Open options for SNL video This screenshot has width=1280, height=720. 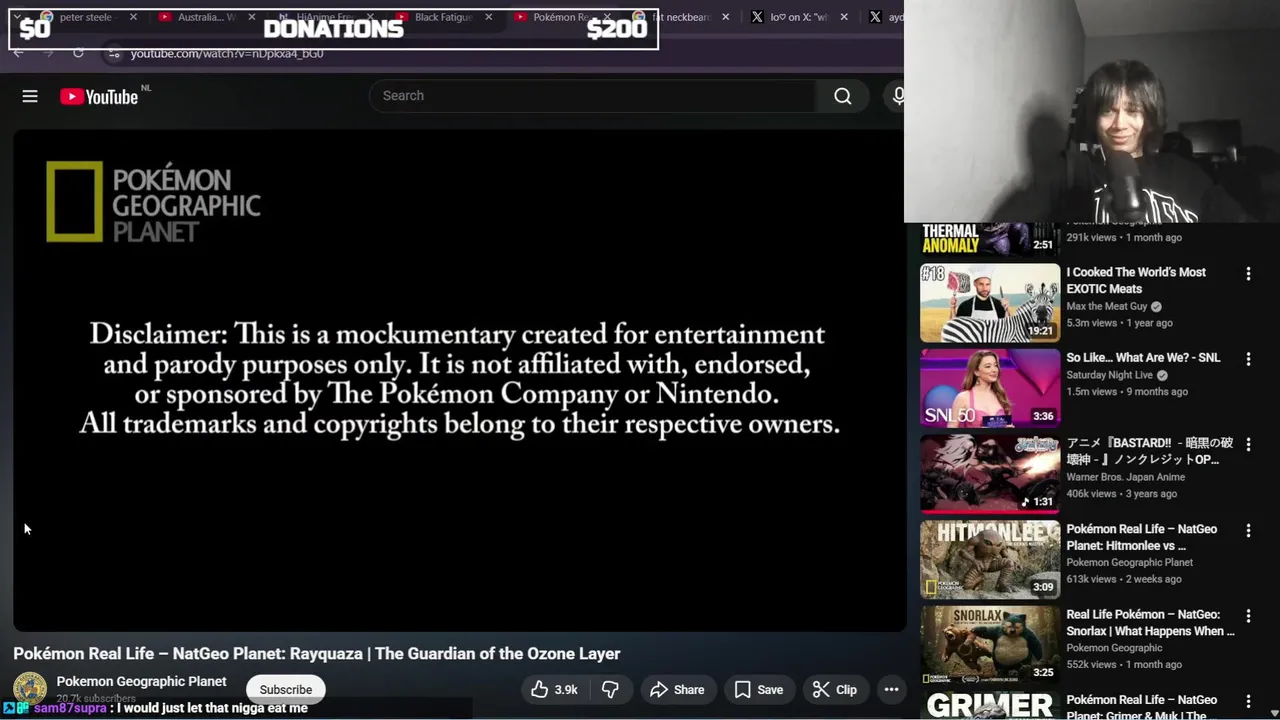click(1248, 358)
